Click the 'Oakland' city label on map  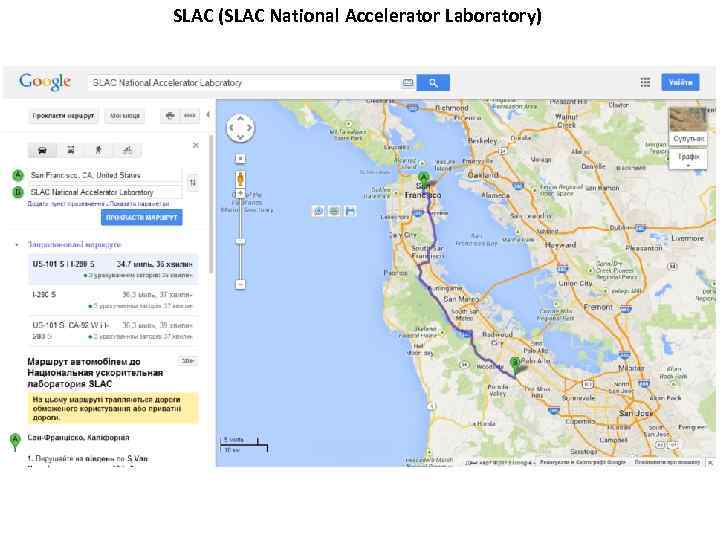pyautogui.click(x=483, y=175)
